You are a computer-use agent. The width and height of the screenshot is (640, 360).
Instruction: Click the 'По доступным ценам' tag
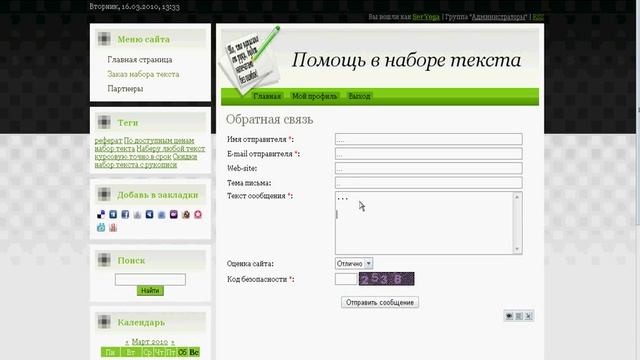pos(159,140)
